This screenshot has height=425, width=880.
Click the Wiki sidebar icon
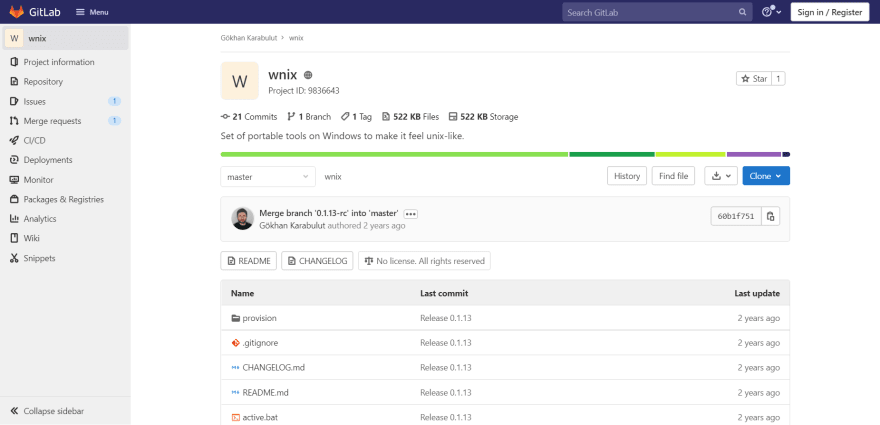14,238
